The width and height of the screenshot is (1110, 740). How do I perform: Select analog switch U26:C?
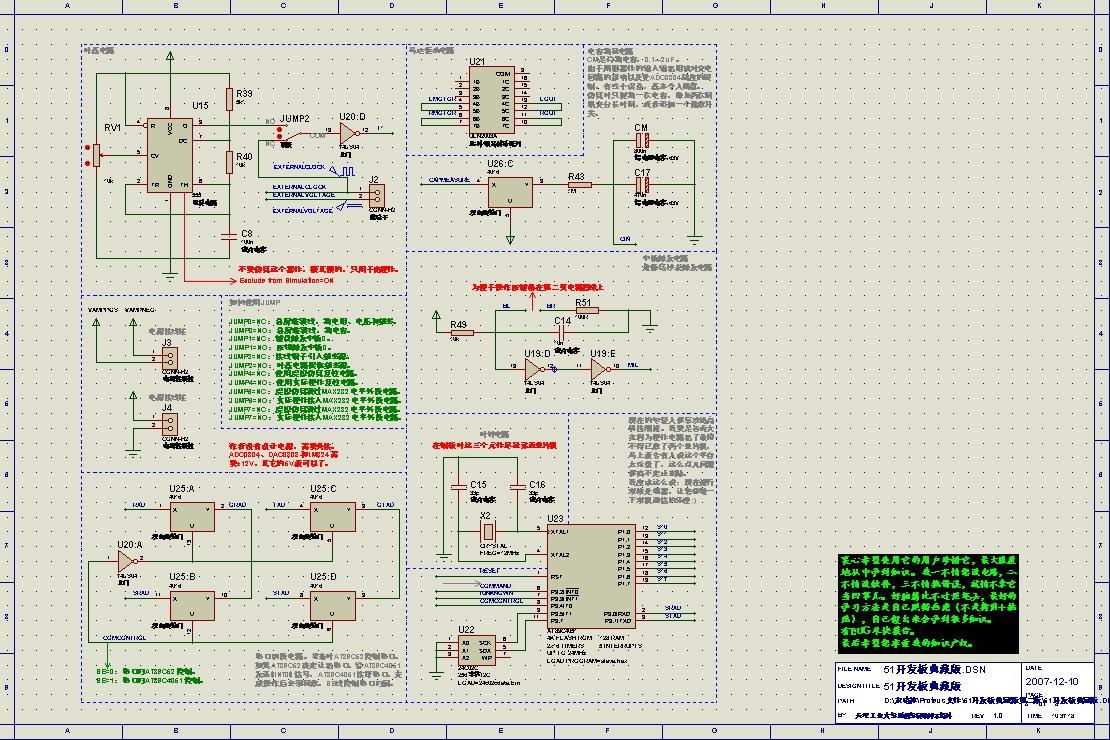click(510, 192)
